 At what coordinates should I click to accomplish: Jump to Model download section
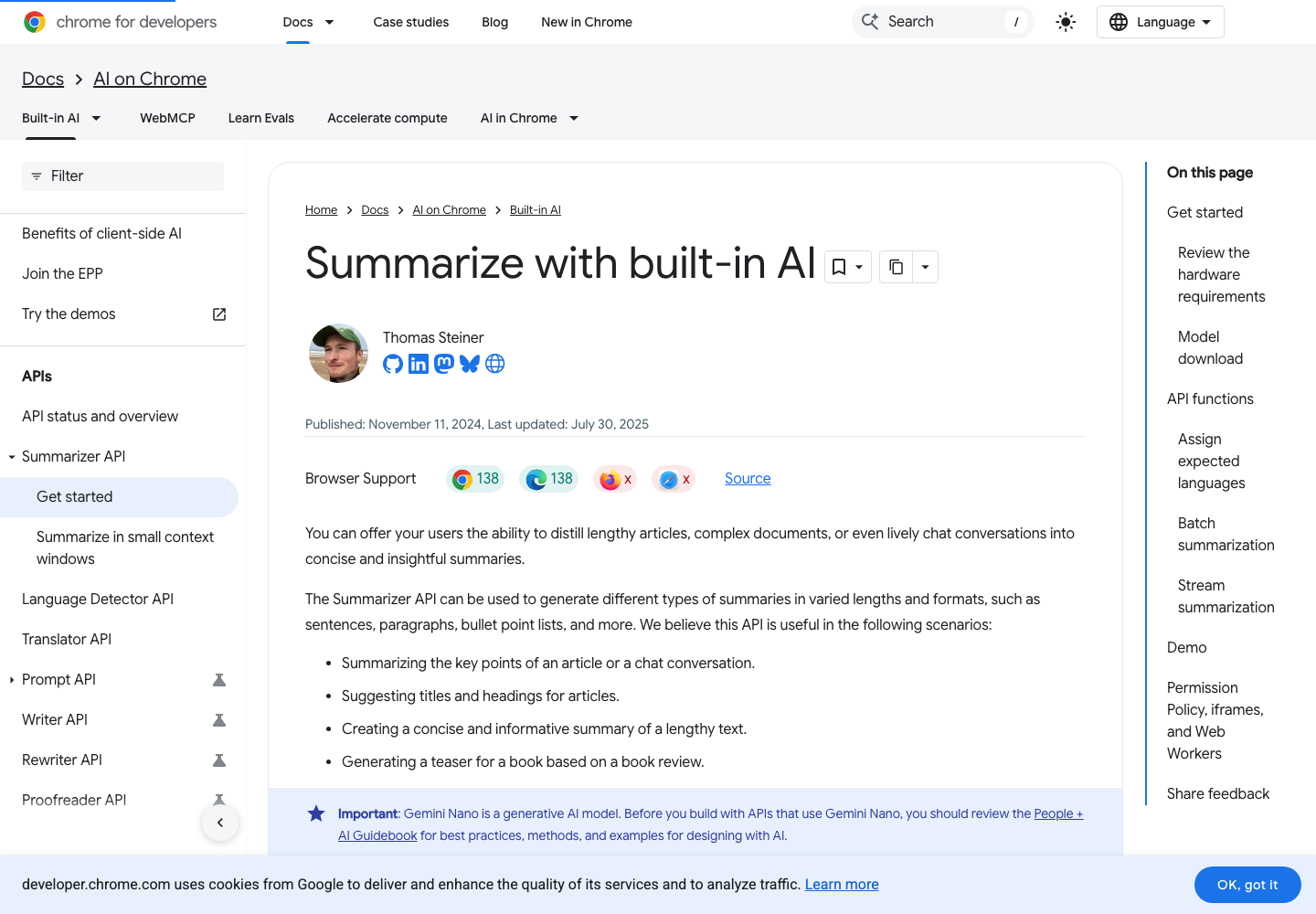pyautogui.click(x=1210, y=347)
